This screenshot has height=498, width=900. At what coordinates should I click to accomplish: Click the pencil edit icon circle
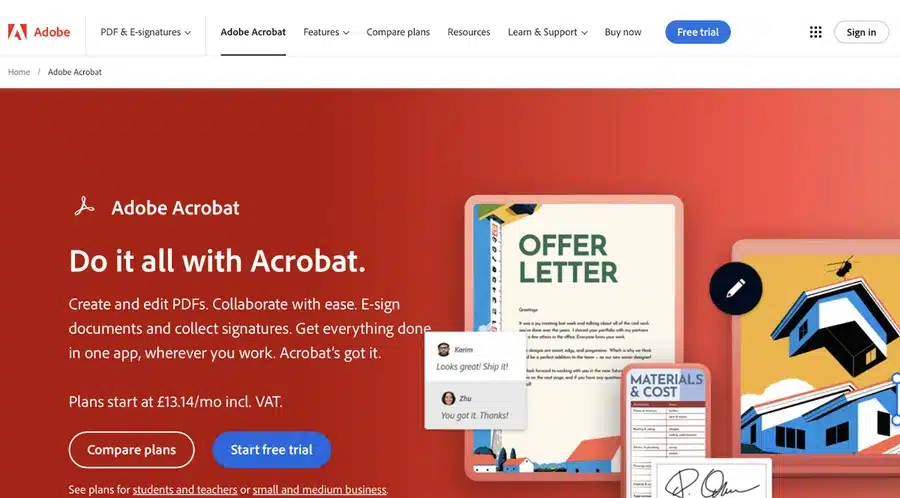(736, 288)
